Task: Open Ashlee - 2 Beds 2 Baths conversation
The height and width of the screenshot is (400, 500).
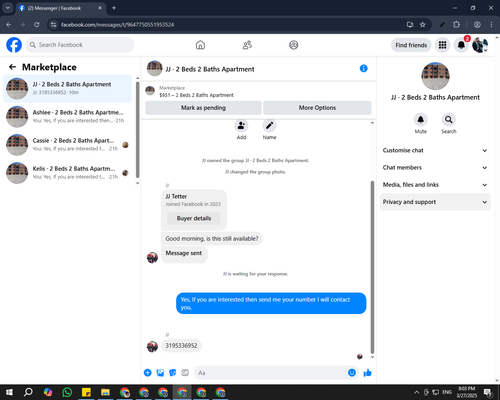Action: 68,117
